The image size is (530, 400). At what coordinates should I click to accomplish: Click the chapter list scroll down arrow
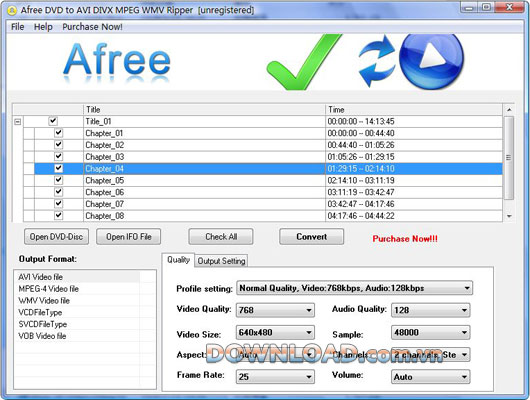[509, 216]
